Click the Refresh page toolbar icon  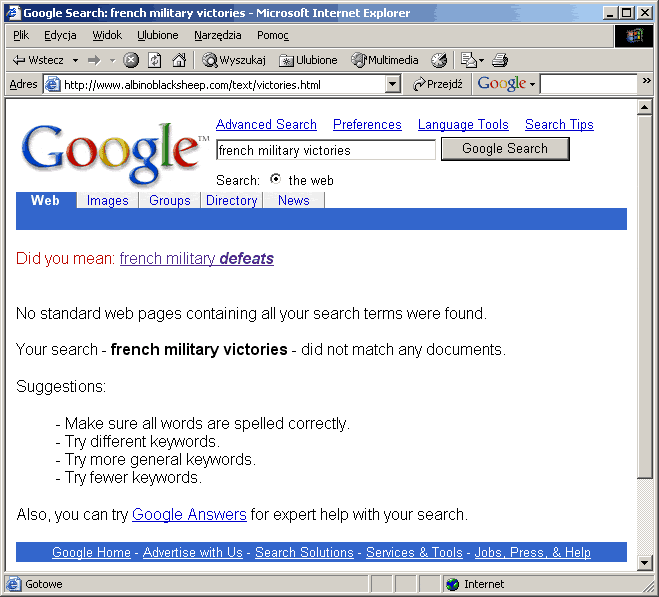155,60
